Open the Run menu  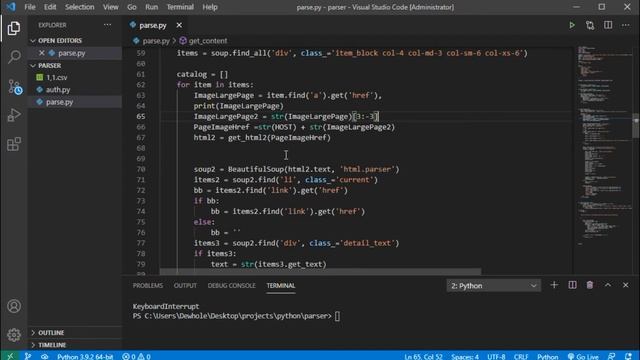click(x=151, y=7)
